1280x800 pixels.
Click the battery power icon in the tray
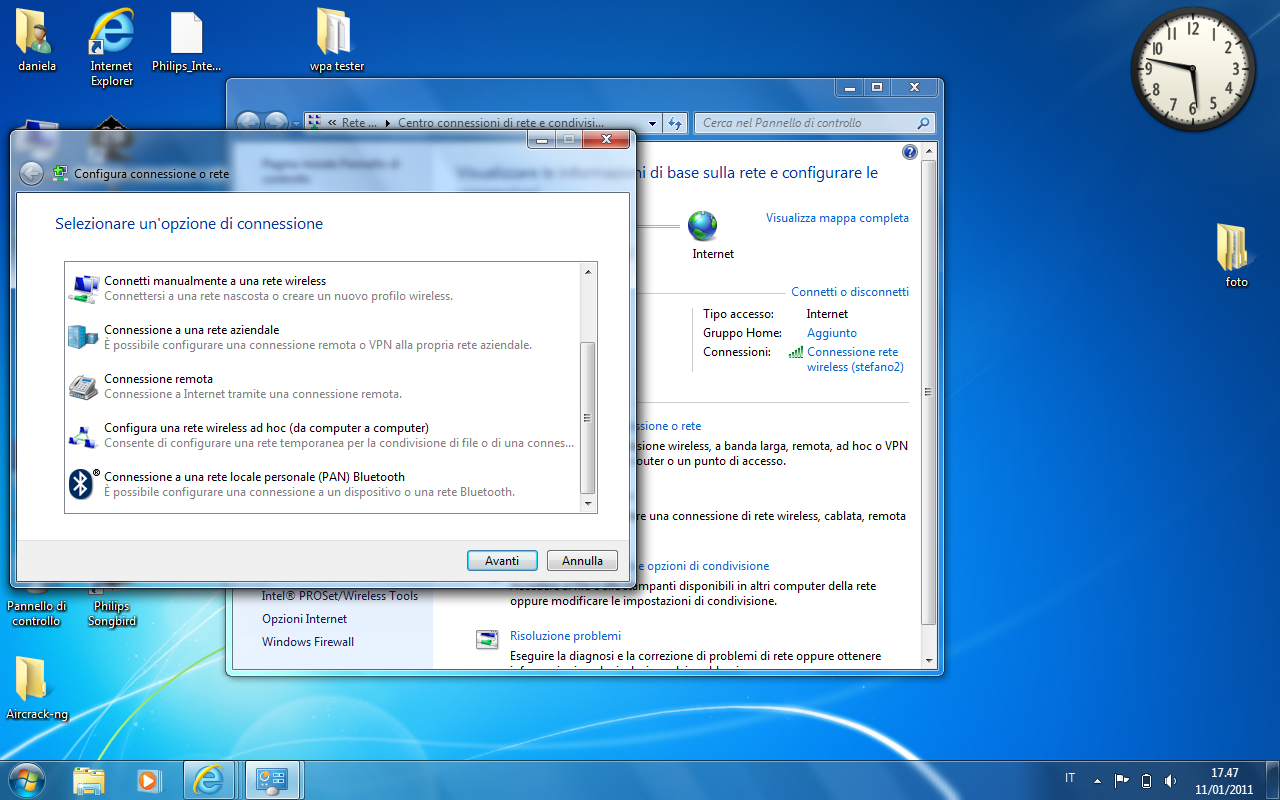[1146, 780]
